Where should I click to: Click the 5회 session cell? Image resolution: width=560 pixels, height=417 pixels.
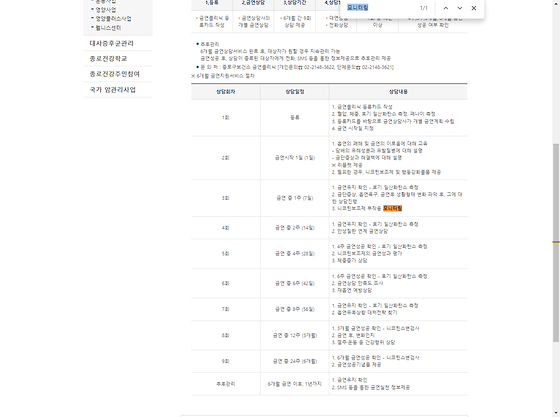pyautogui.click(x=226, y=254)
